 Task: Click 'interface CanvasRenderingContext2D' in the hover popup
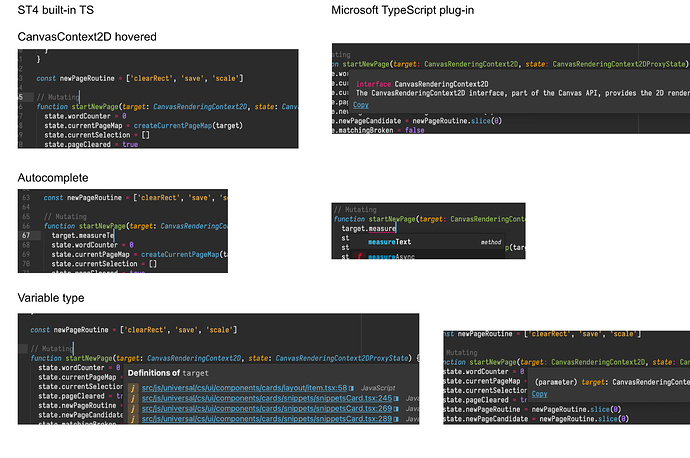[422, 84]
